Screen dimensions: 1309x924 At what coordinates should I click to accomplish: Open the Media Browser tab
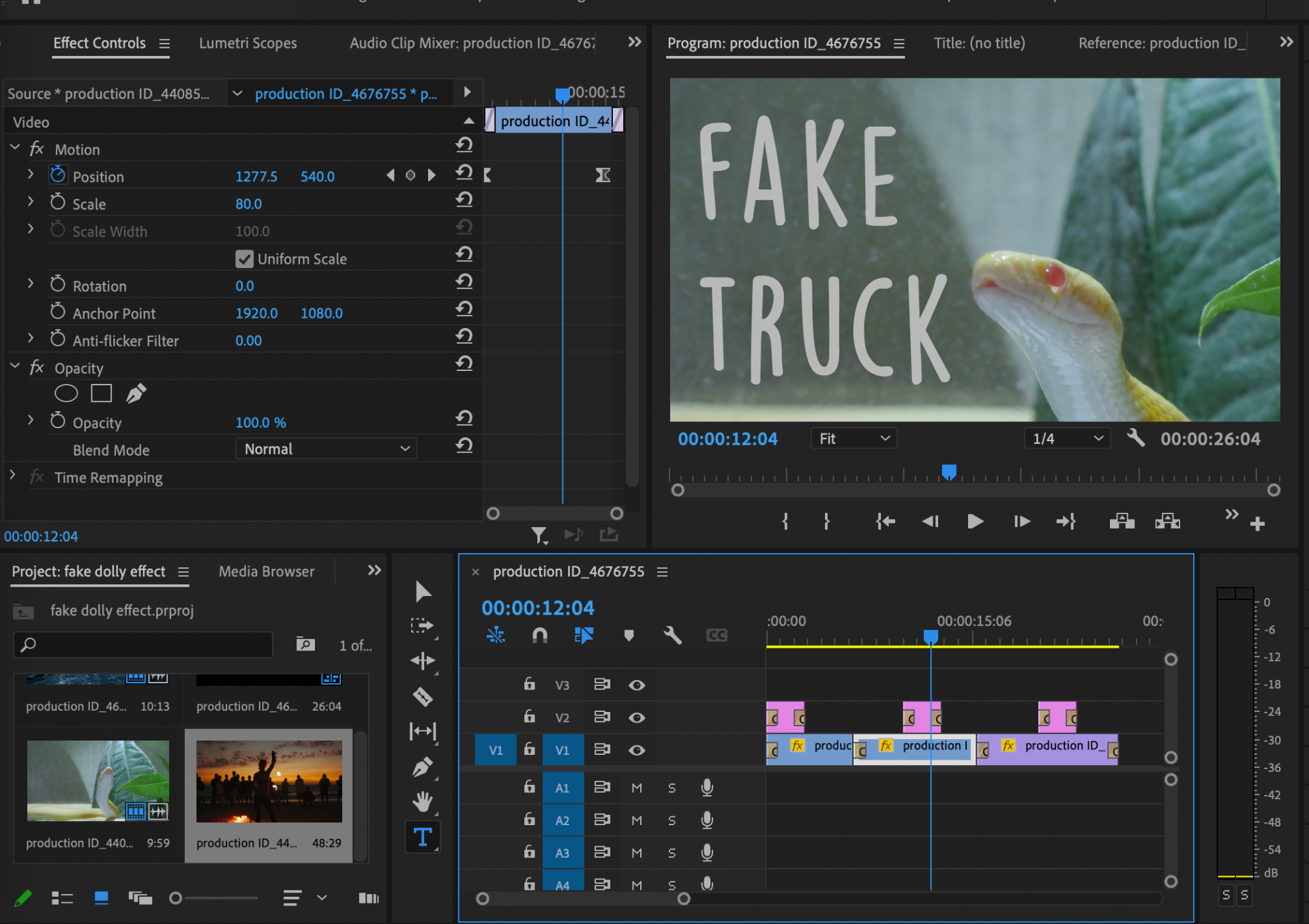(x=267, y=571)
